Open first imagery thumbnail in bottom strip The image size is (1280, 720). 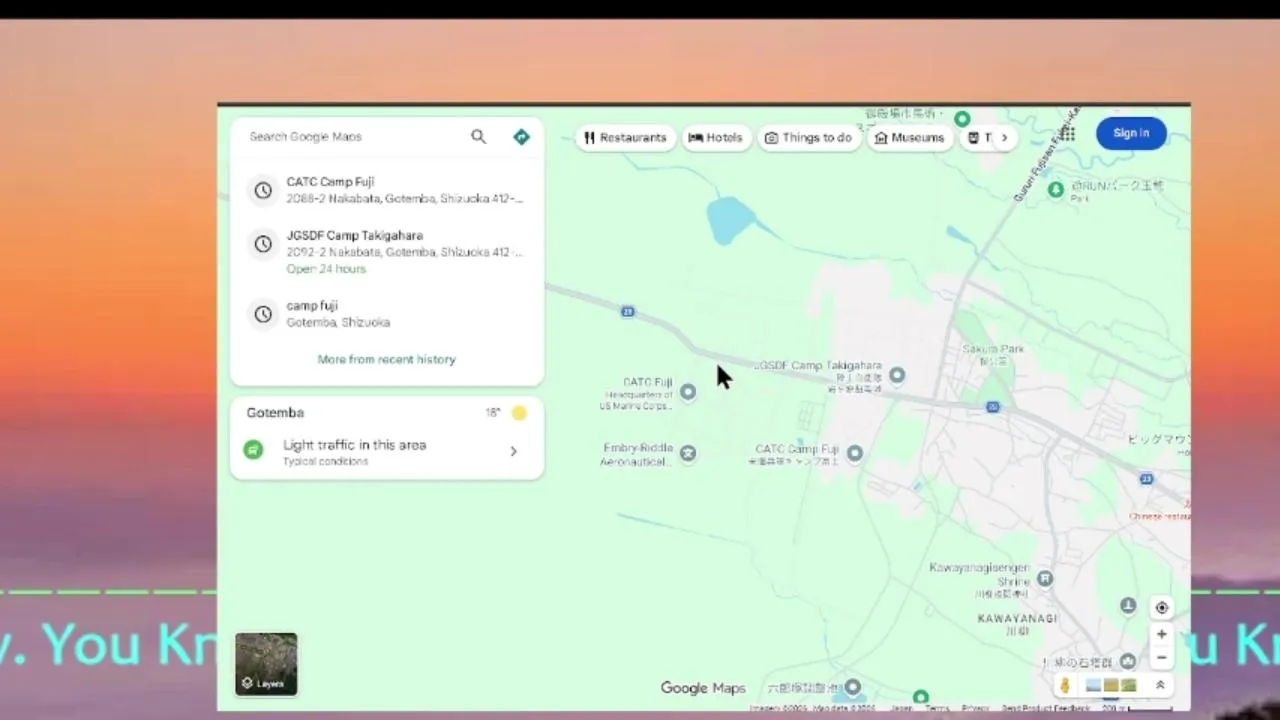1093,685
